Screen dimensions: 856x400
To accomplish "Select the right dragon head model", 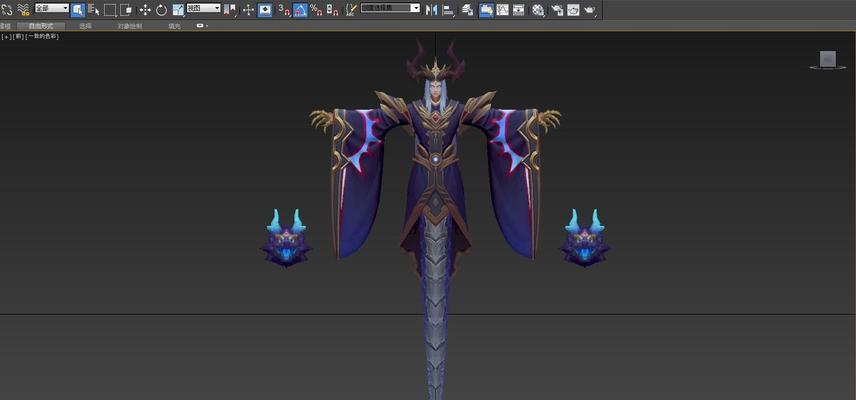I will click(585, 238).
